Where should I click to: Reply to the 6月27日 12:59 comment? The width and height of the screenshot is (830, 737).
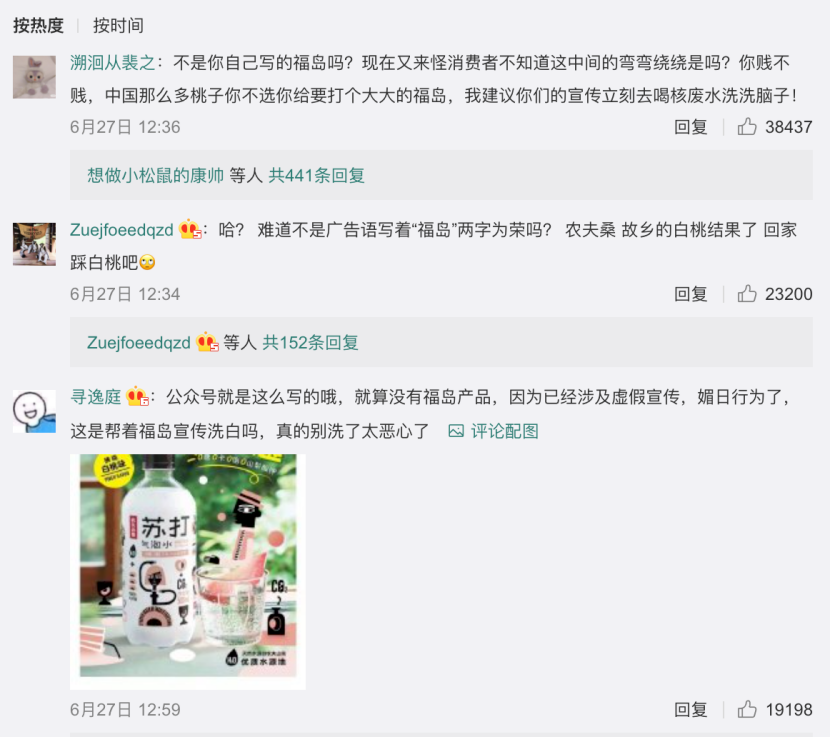click(690, 709)
